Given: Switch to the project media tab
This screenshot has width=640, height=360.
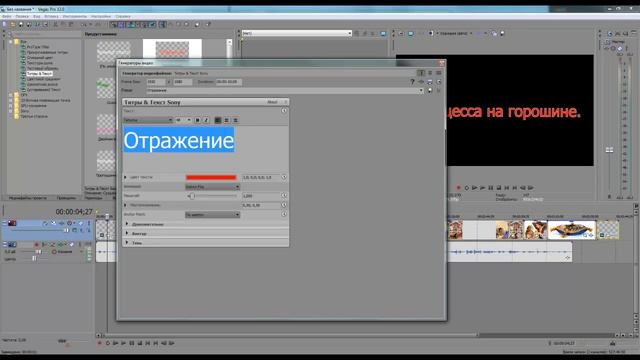Looking at the screenshot, I should point(28,198).
